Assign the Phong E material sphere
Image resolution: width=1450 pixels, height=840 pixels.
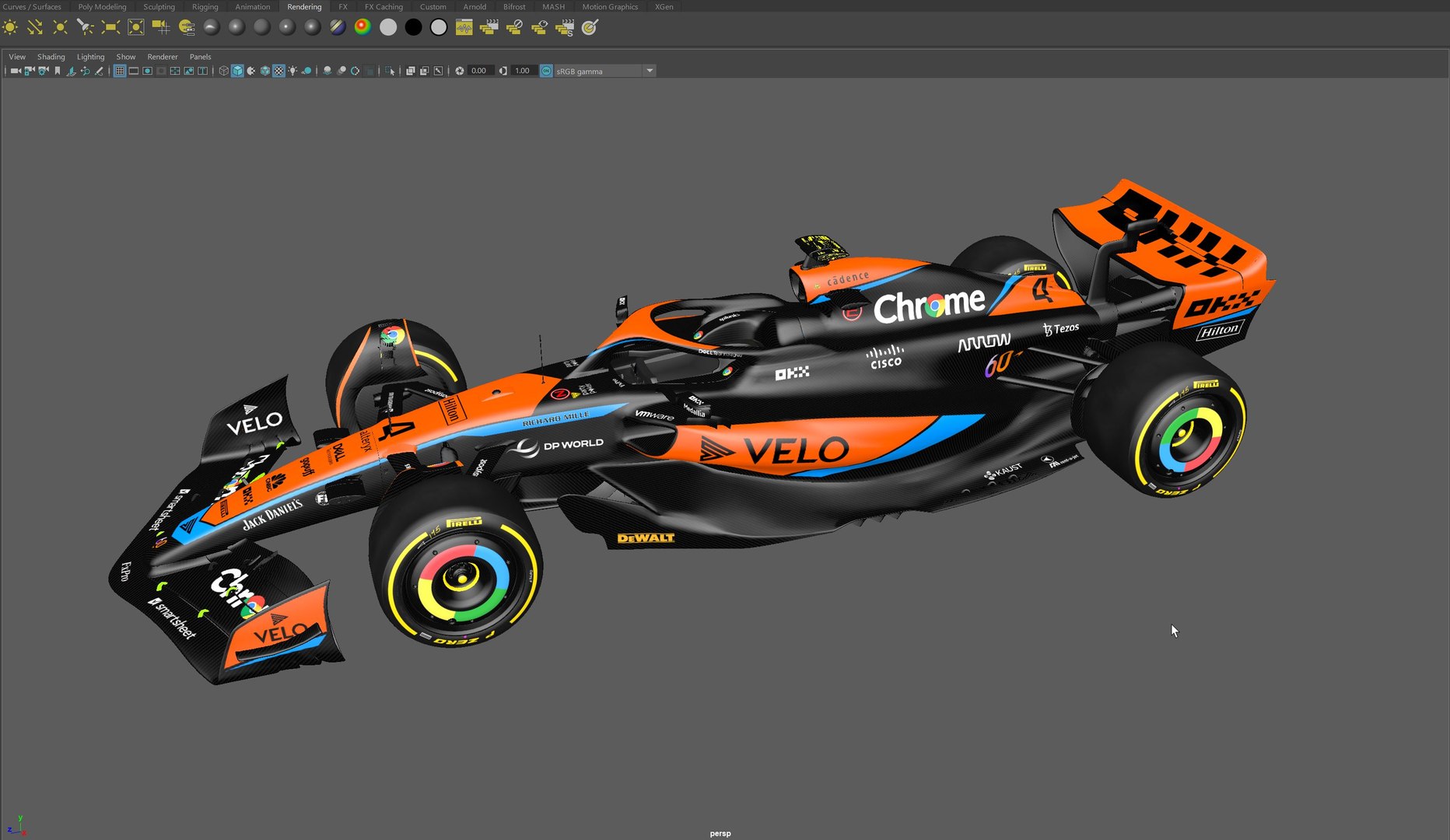tap(312, 27)
